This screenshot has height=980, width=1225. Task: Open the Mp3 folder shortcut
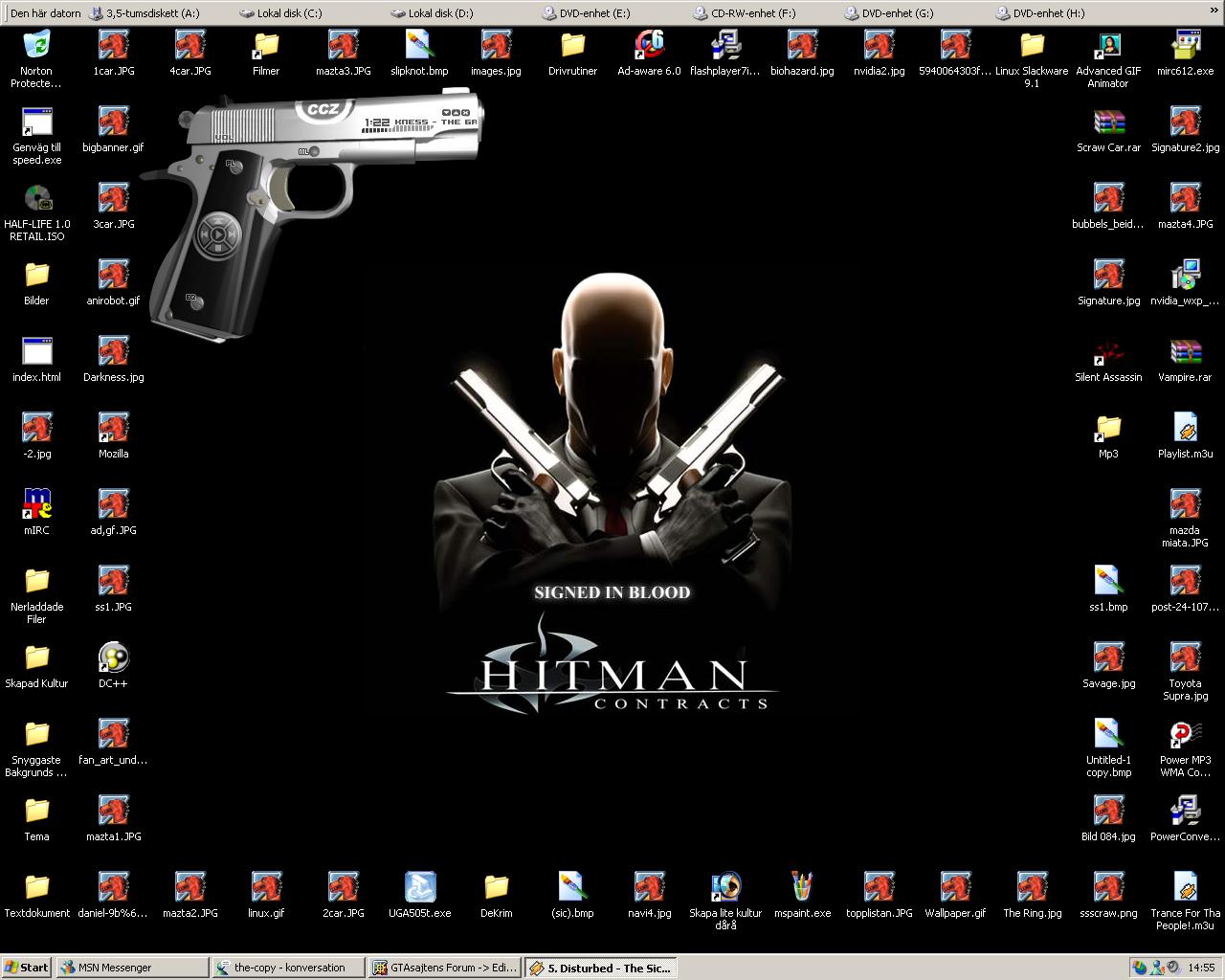(1108, 435)
